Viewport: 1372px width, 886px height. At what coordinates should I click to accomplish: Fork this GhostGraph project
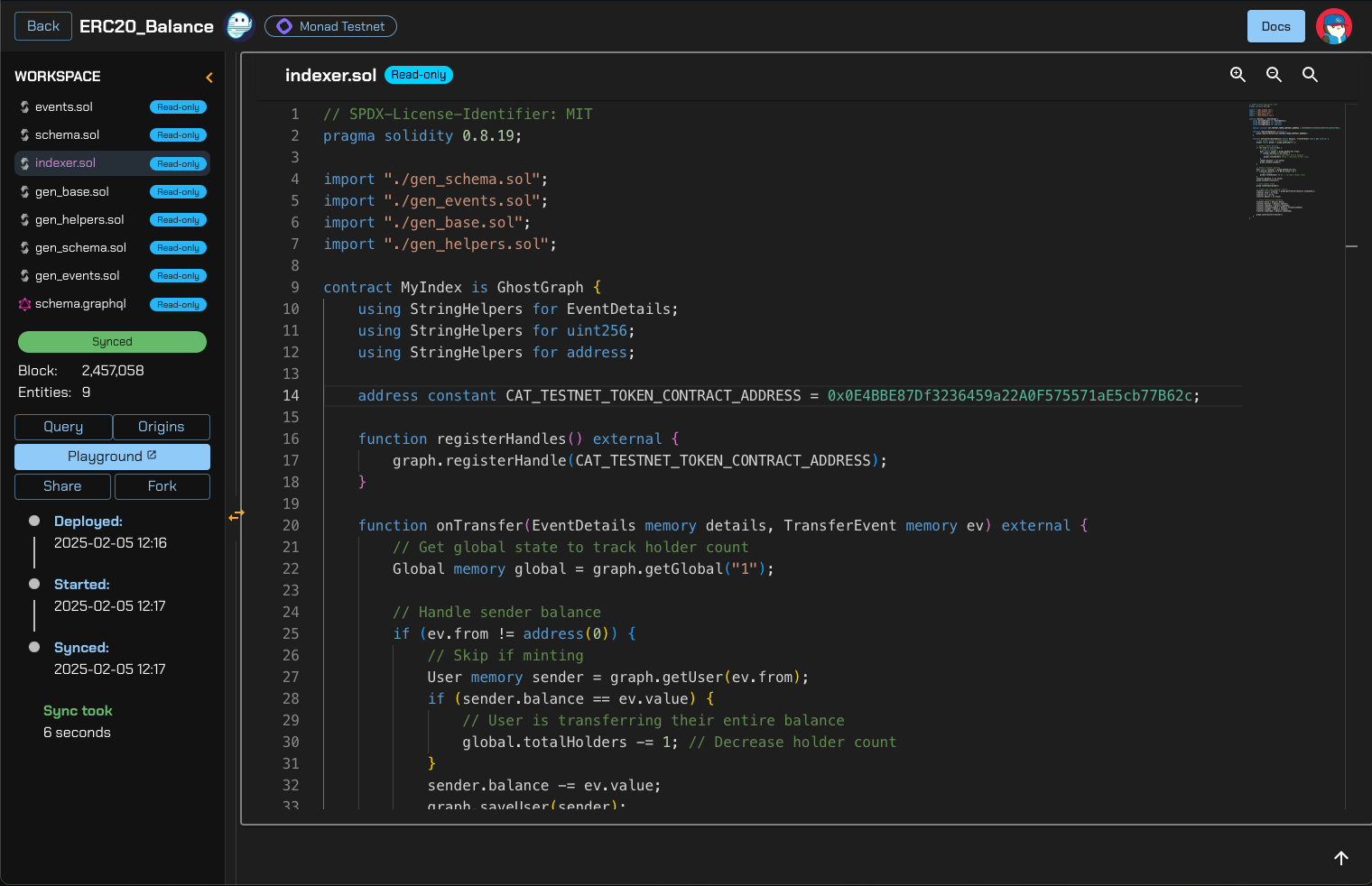[162, 486]
